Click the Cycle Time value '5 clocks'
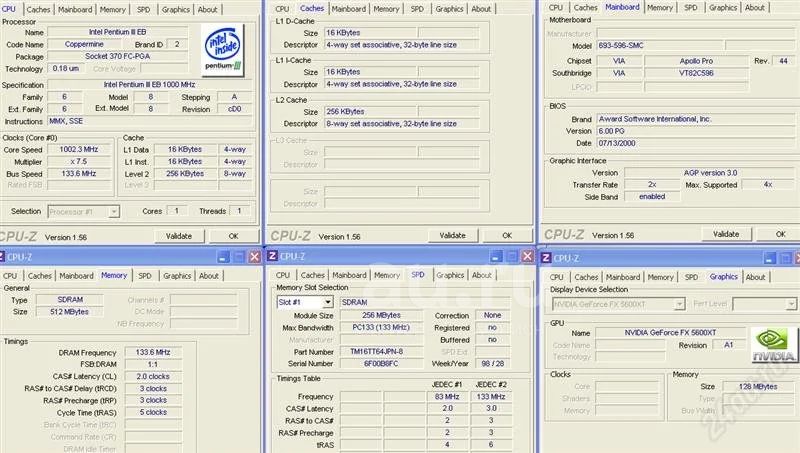Image resolution: width=800 pixels, height=453 pixels. 153,412
